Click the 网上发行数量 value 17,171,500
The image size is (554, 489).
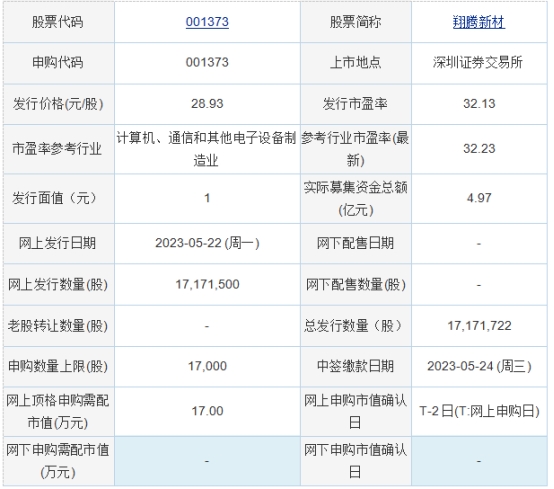coord(207,284)
